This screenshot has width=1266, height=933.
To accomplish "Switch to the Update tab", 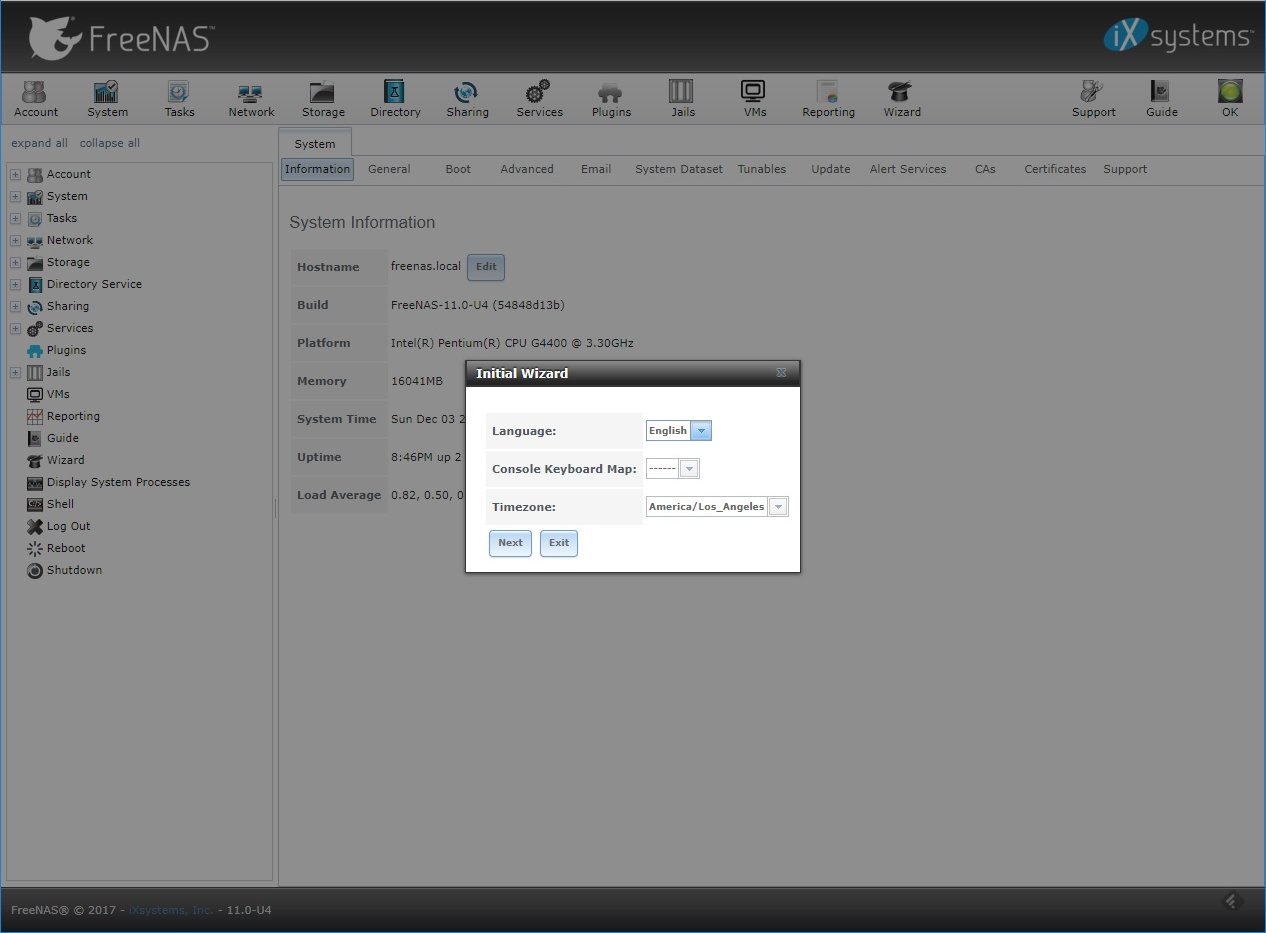I will 830,169.
